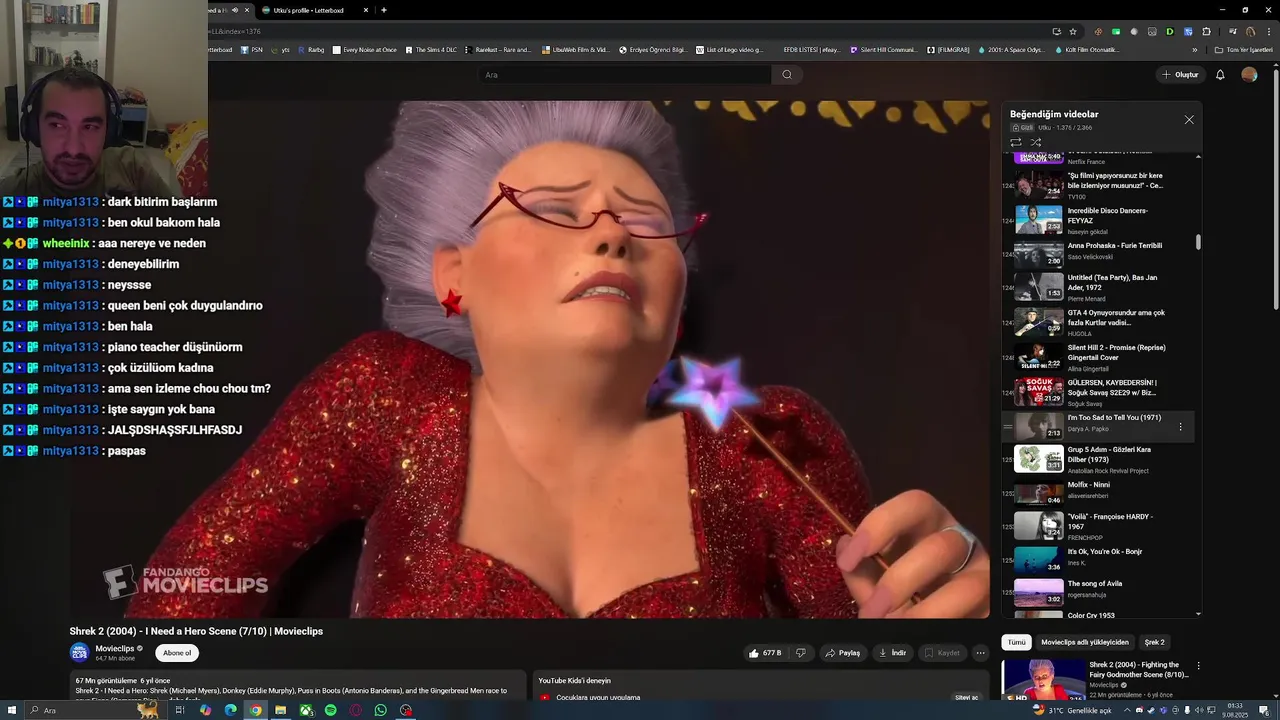This screenshot has width=1280, height=720.
Task: Open the Windows Start menu
Action: click(x=11, y=710)
